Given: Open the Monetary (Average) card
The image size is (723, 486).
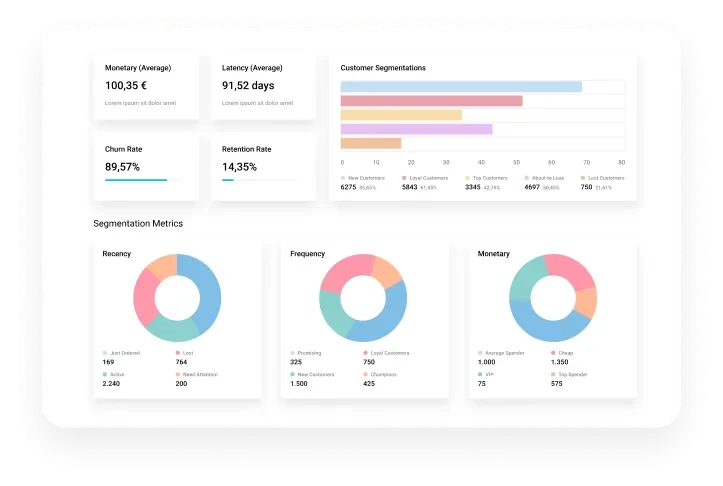Looking at the screenshot, I should pyautogui.click(x=146, y=86).
